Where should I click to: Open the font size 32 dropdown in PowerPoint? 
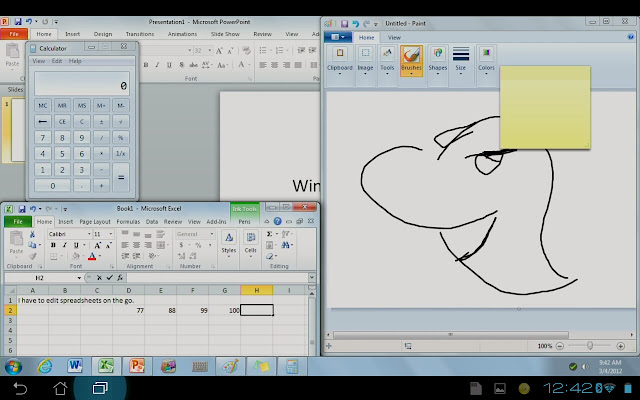(x=209, y=51)
